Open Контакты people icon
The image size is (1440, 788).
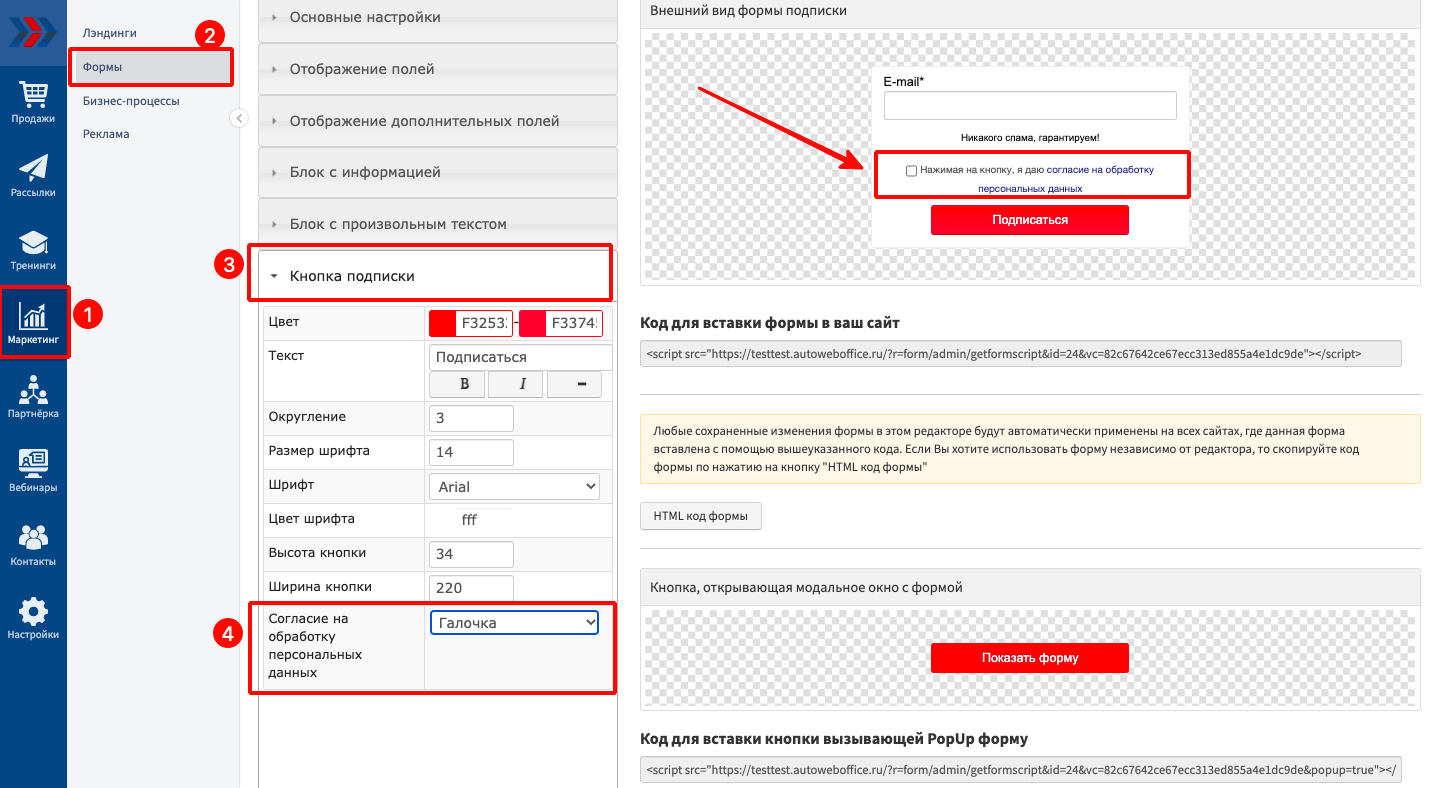click(33, 538)
